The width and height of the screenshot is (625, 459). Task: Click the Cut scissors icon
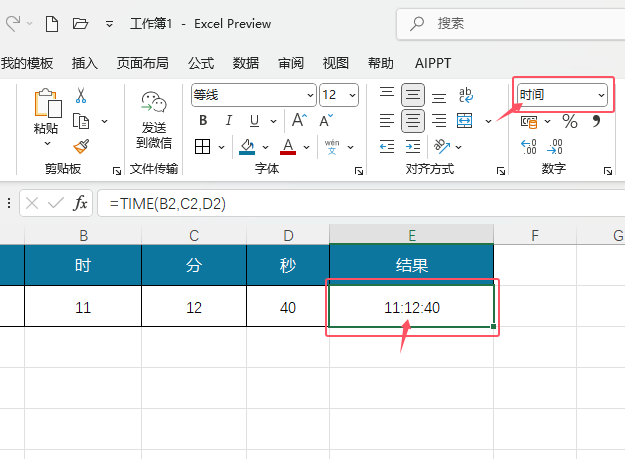(81, 96)
